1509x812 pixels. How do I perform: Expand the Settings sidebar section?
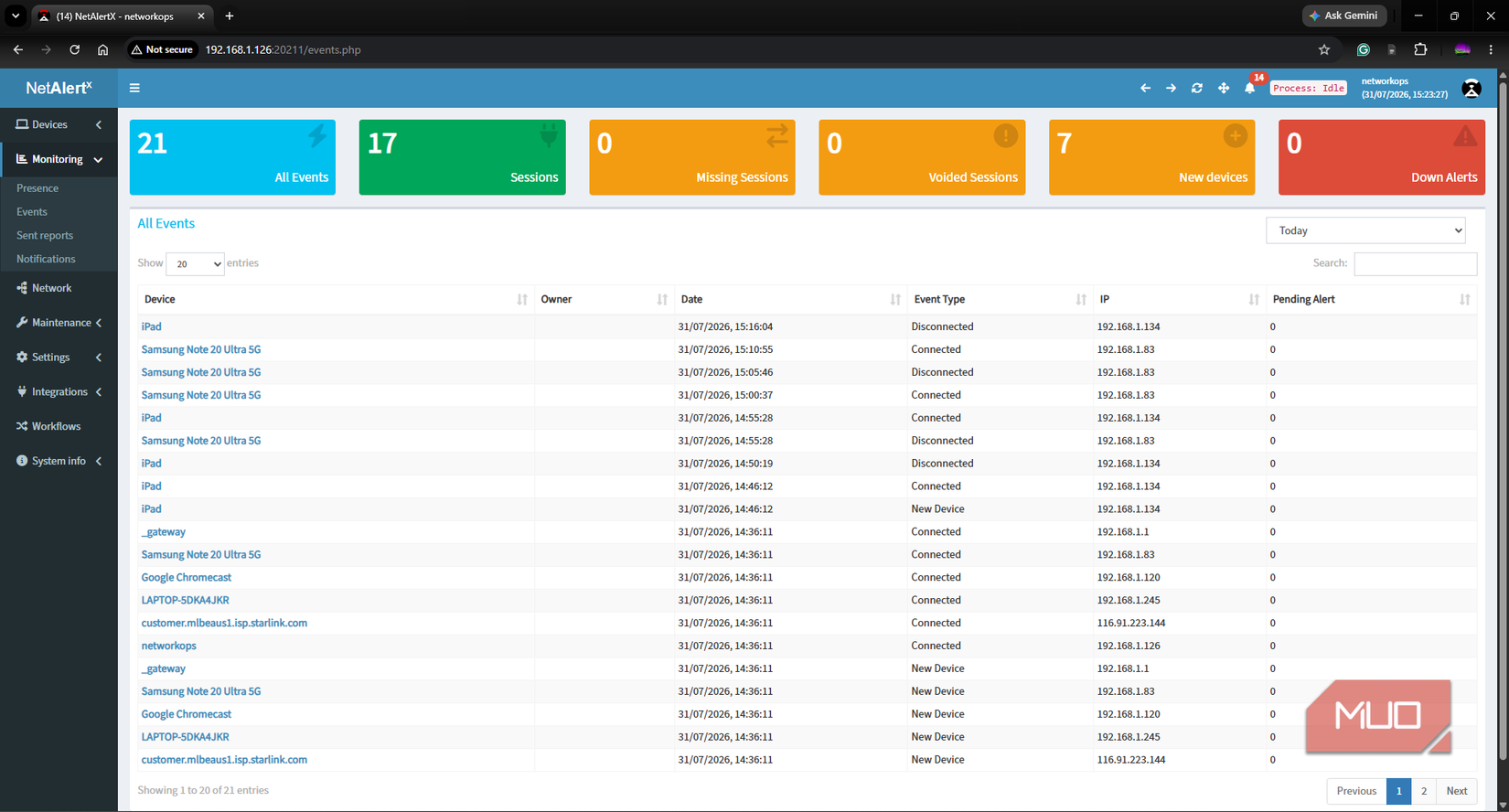pos(59,357)
